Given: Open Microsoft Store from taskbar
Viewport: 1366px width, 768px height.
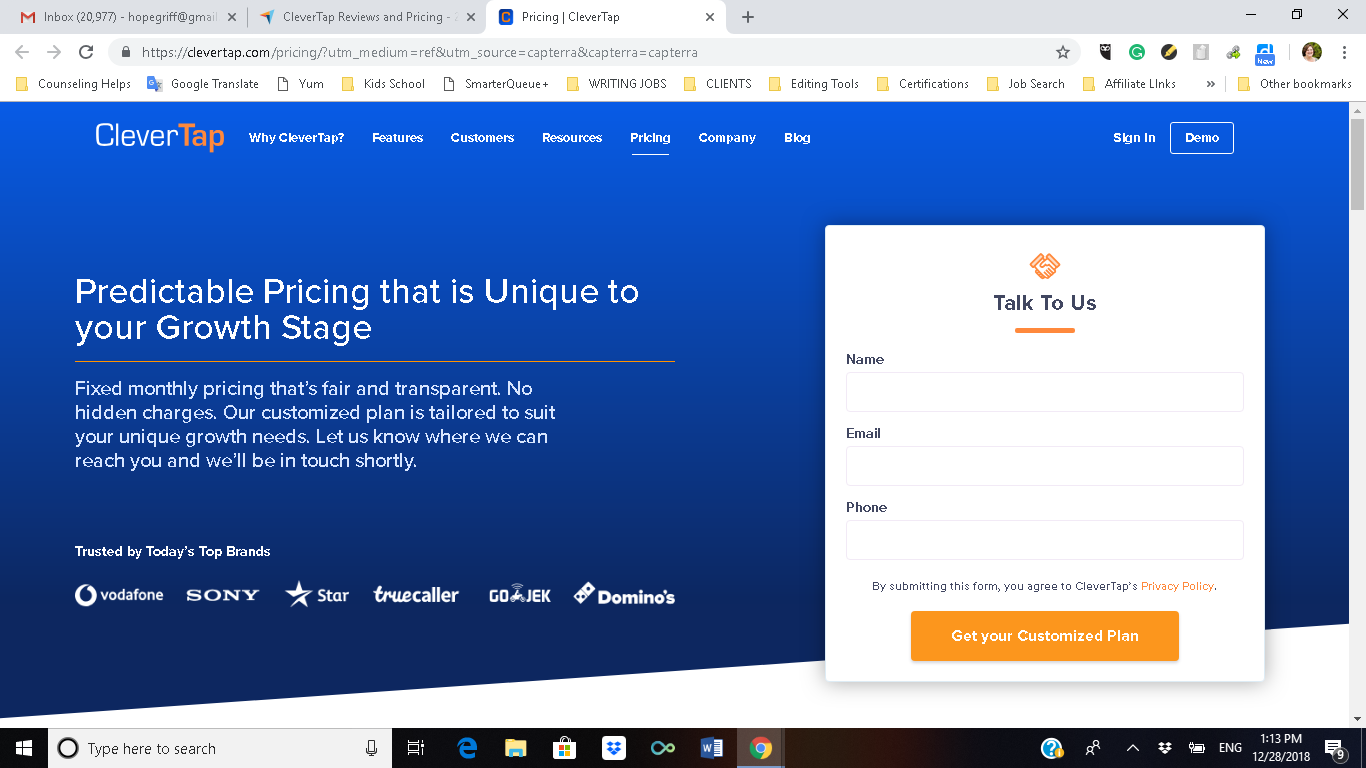Looking at the screenshot, I should point(564,748).
